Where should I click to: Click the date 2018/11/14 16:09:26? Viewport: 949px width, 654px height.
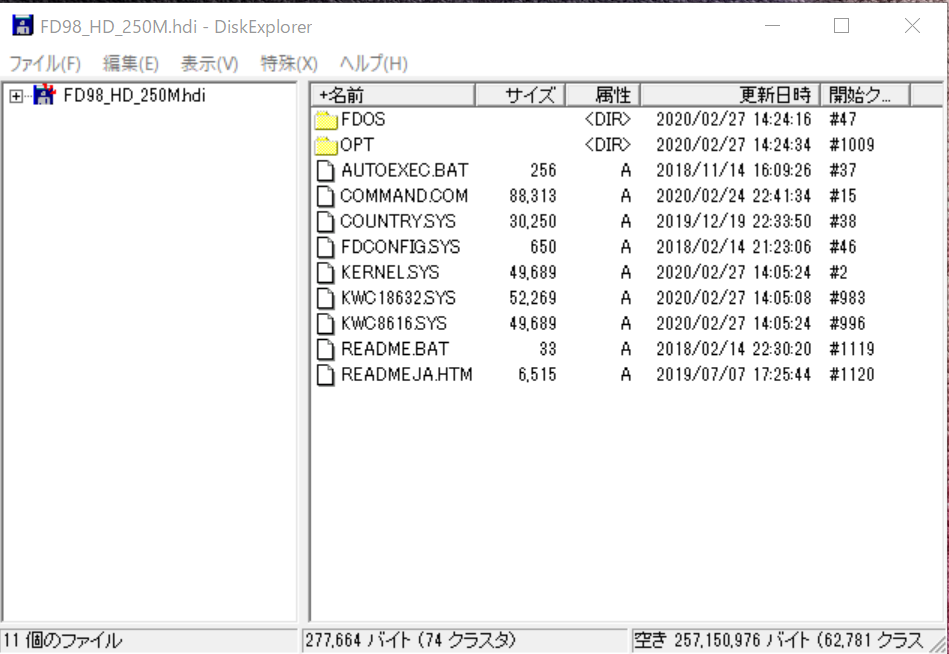point(734,170)
